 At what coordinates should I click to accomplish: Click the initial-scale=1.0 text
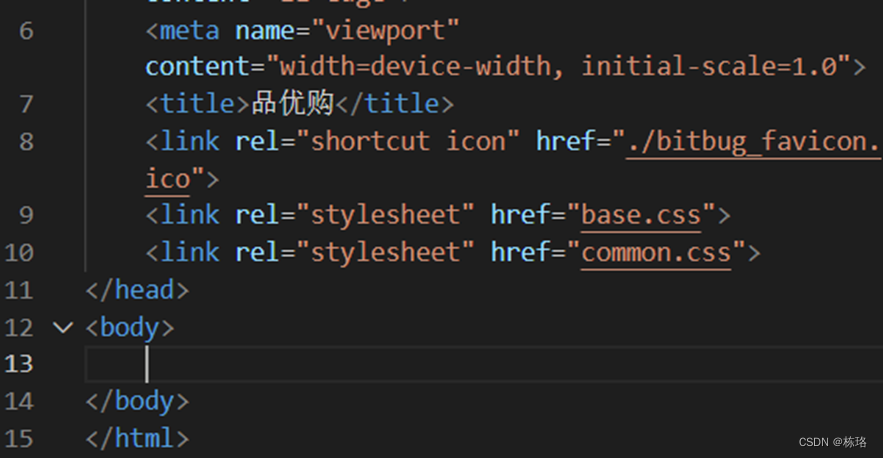[710, 66]
